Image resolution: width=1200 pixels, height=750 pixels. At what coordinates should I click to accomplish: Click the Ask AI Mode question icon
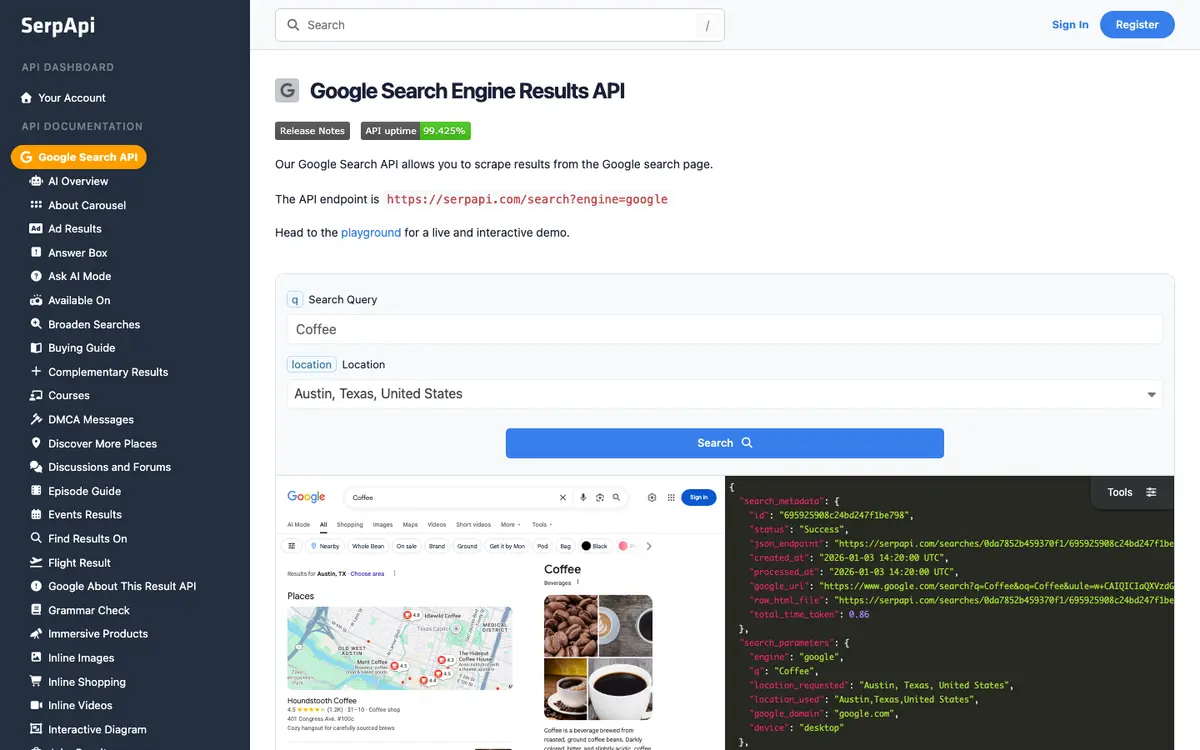pos(36,276)
